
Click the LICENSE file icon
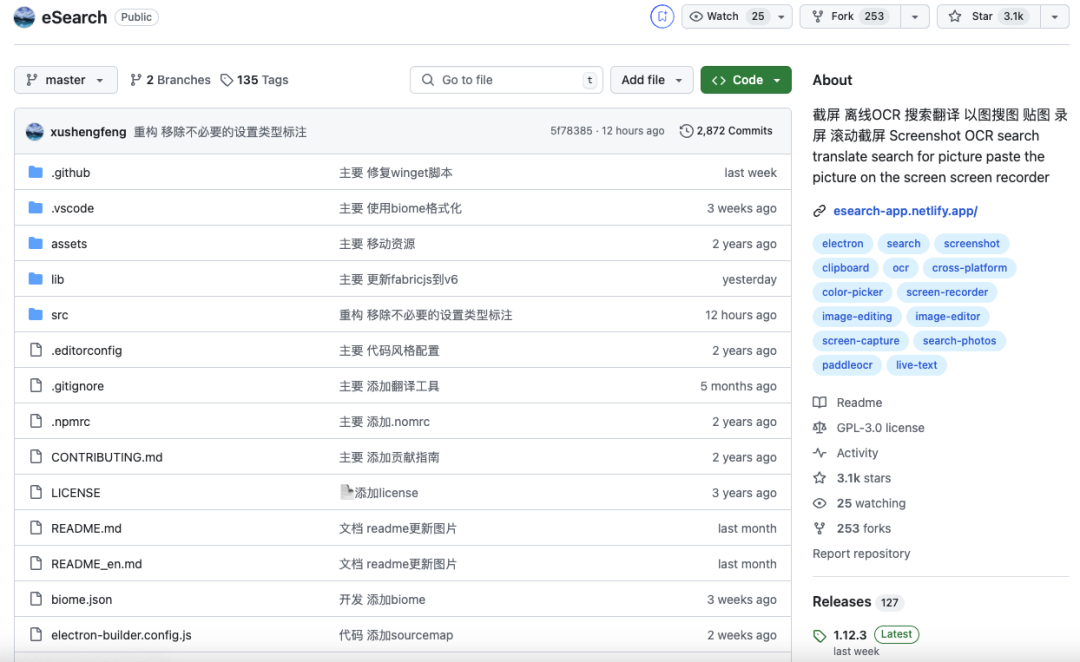36,493
